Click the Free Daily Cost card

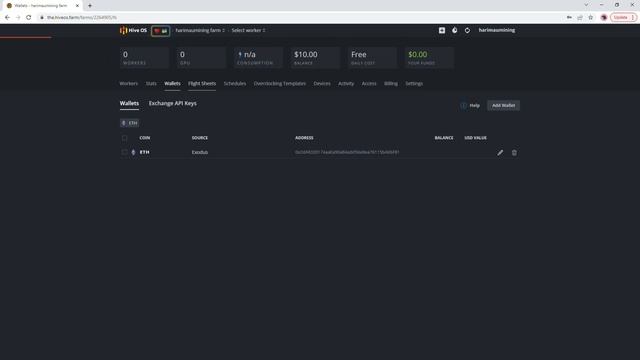pyautogui.click(x=372, y=58)
